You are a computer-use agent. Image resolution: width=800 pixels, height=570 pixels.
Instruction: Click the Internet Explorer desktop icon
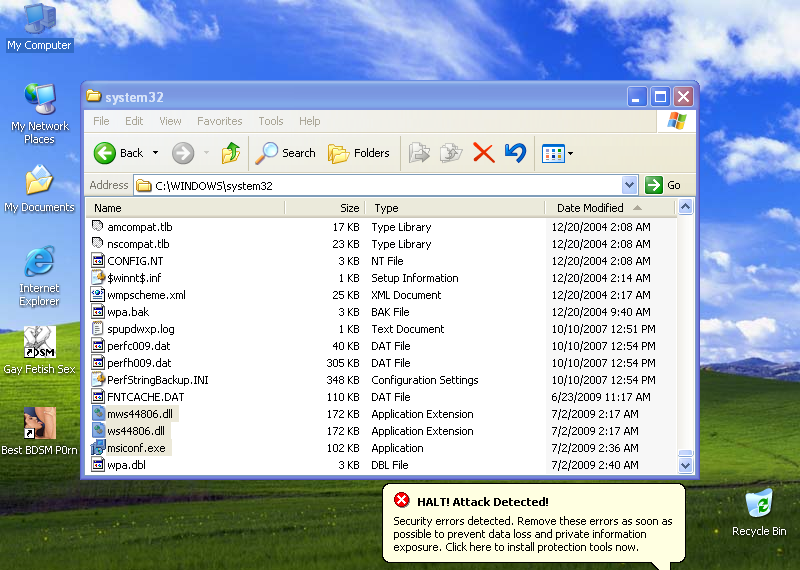tap(39, 277)
